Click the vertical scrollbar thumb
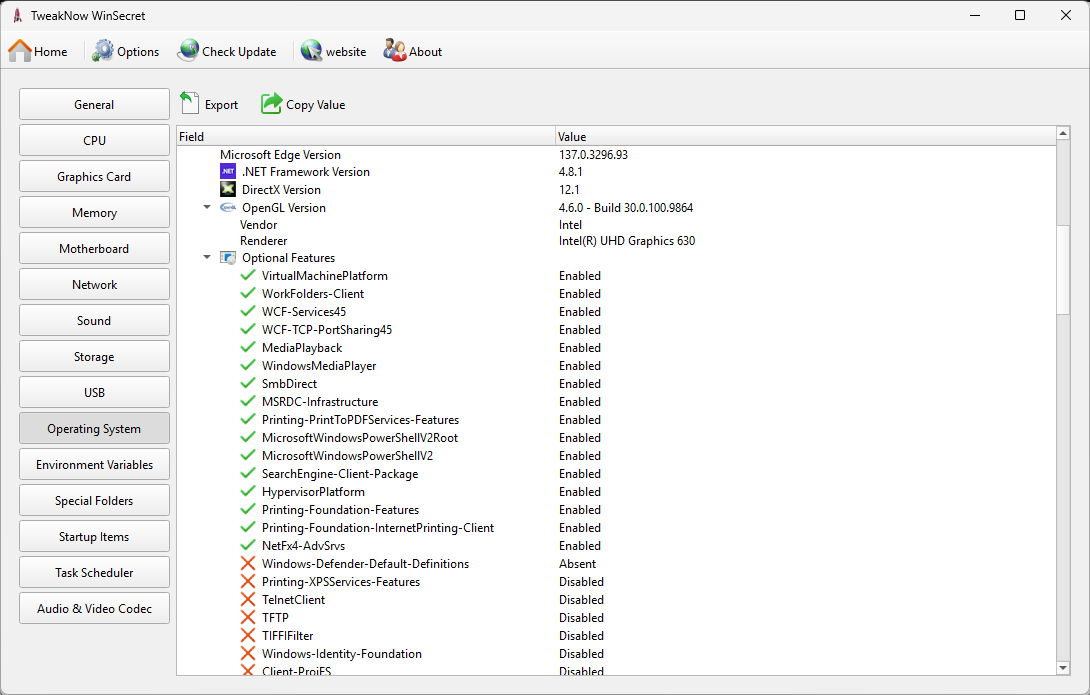Viewport: 1090px width, 695px height. click(1063, 270)
